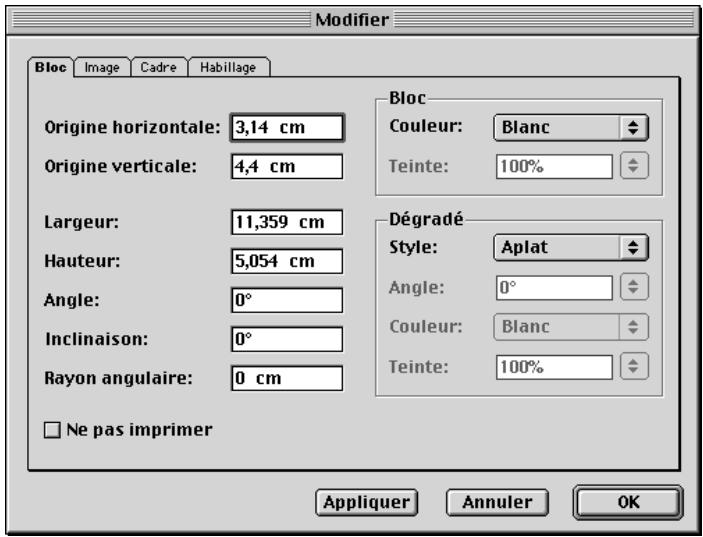
Task: Confirm with the OK button
Action: pyautogui.click(x=628, y=502)
